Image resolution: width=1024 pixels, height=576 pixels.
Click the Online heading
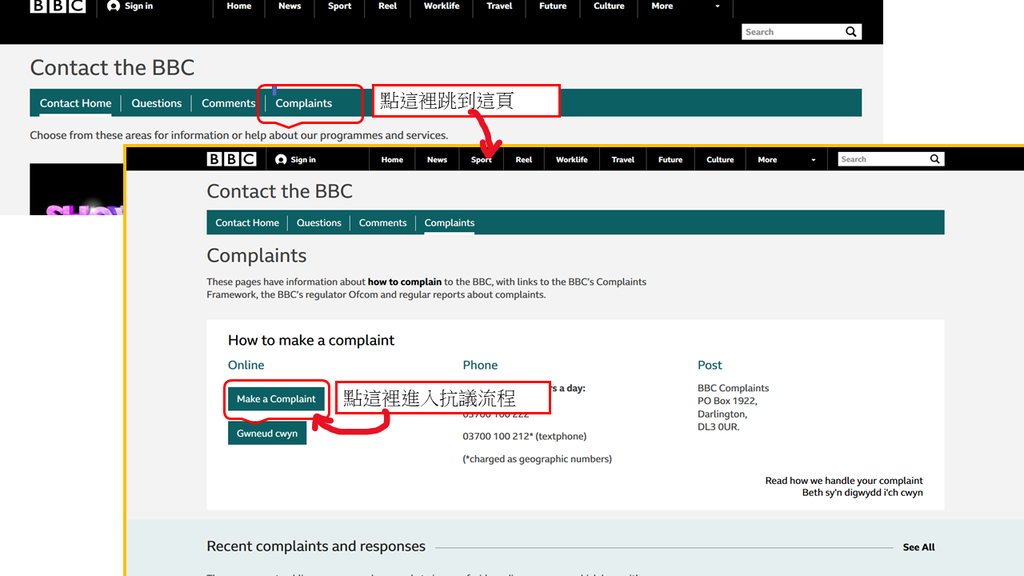click(x=246, y=365)
